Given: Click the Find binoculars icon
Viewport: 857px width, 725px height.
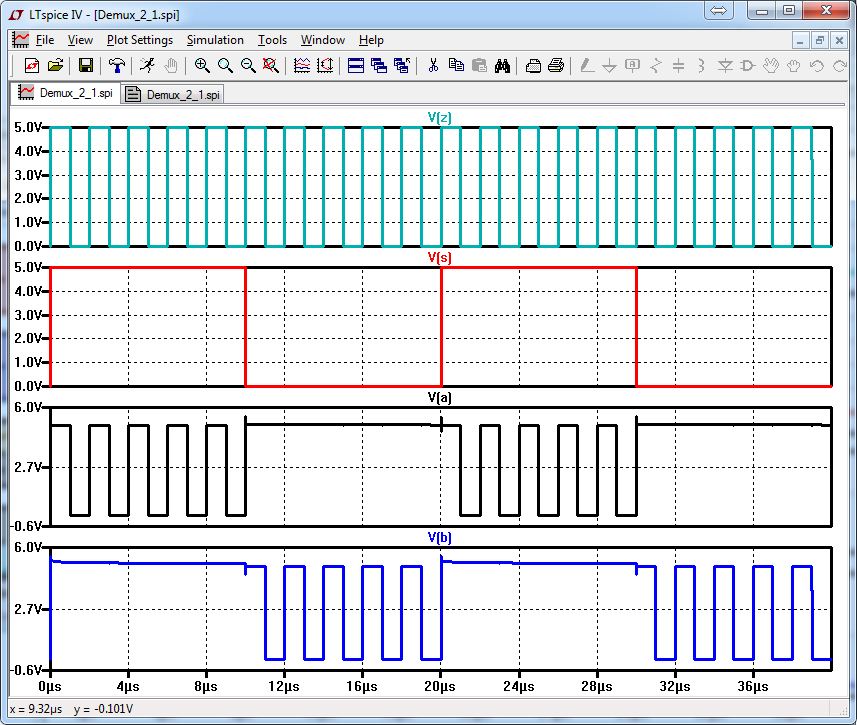Looking at the screenshot, I should 503,66.
